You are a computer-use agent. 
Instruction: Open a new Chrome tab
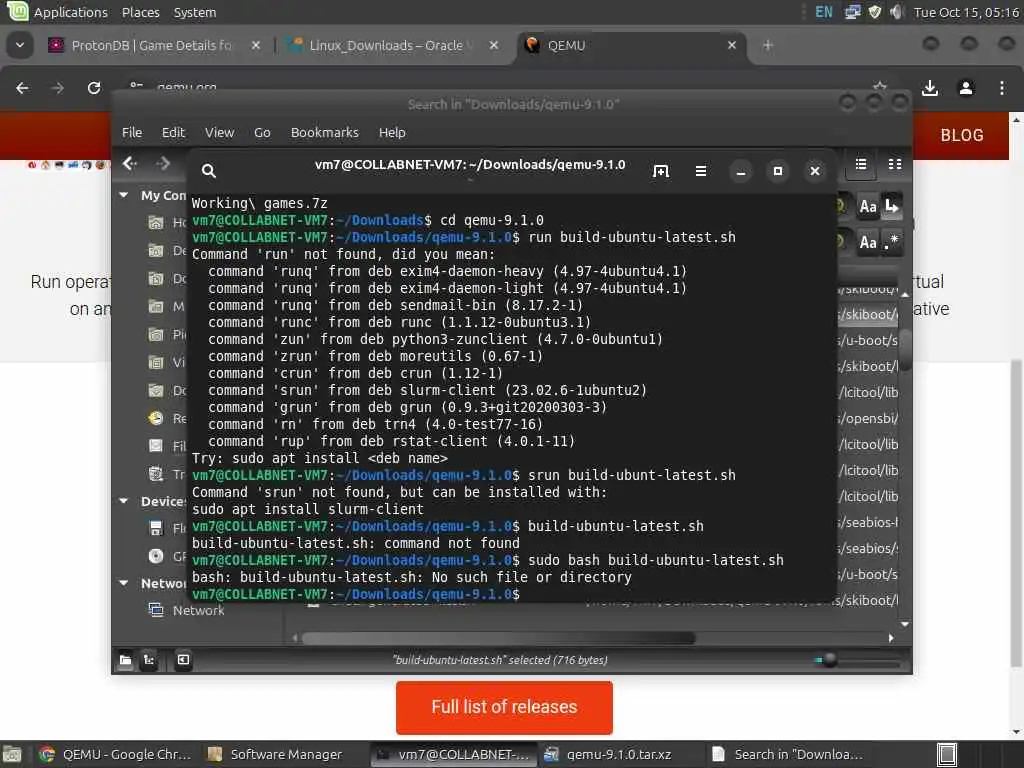click(x=768, y=45)
